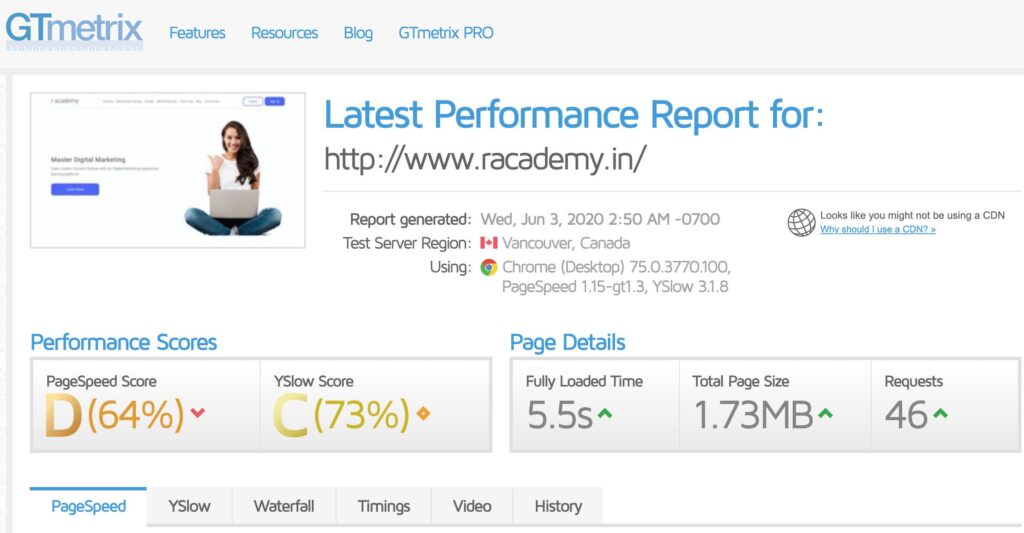The height and width of the screenshot is (533, 1024).
Task: Go to the Blog page
Action: pos(358,33)
